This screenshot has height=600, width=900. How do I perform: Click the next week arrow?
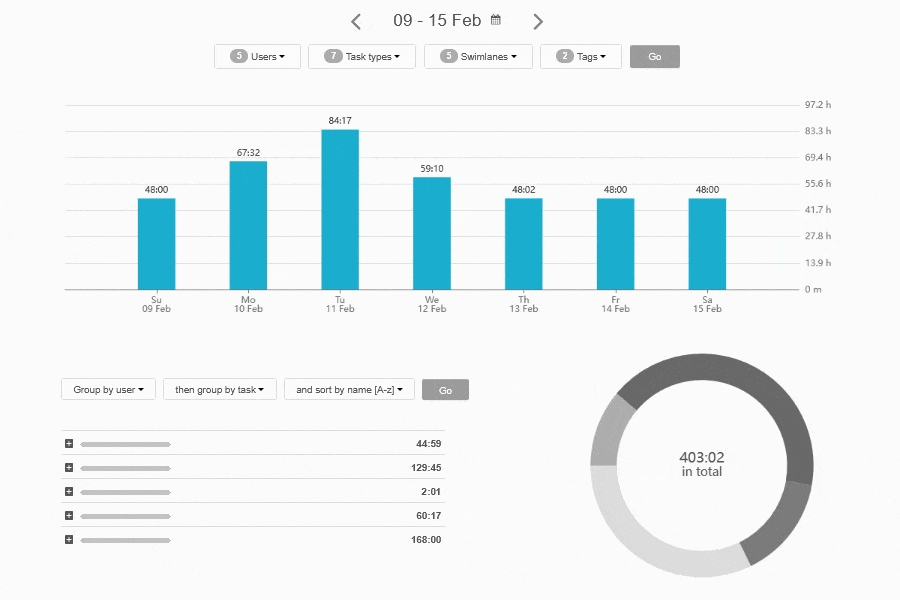coord(538,20)
